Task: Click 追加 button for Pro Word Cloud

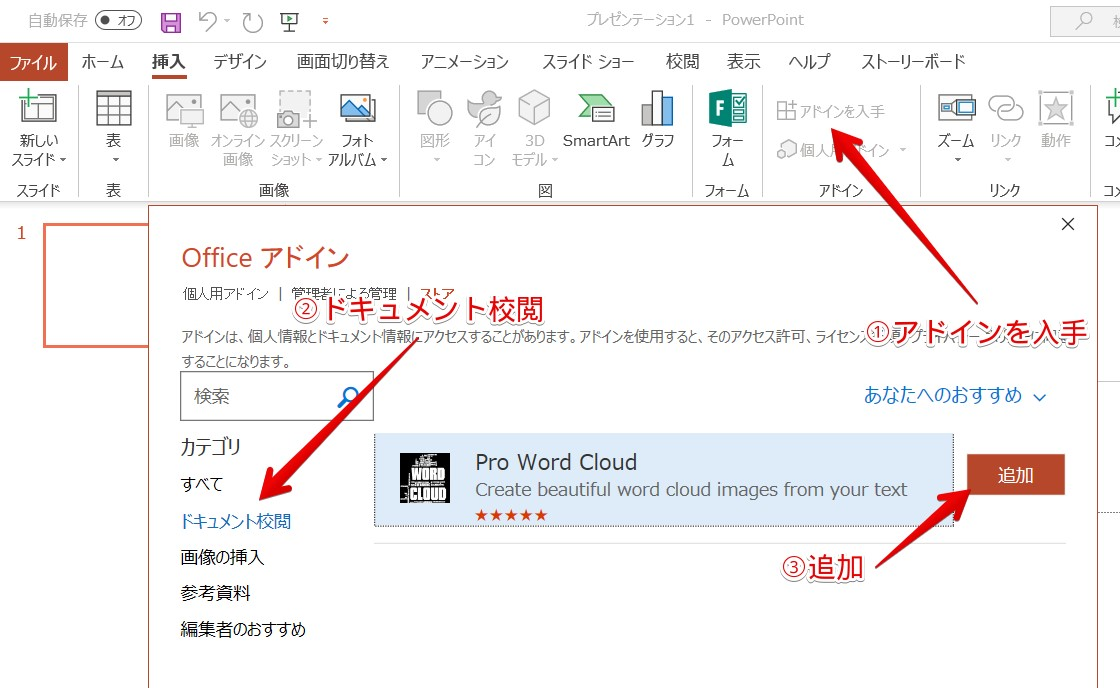Action: point(1016,474)
